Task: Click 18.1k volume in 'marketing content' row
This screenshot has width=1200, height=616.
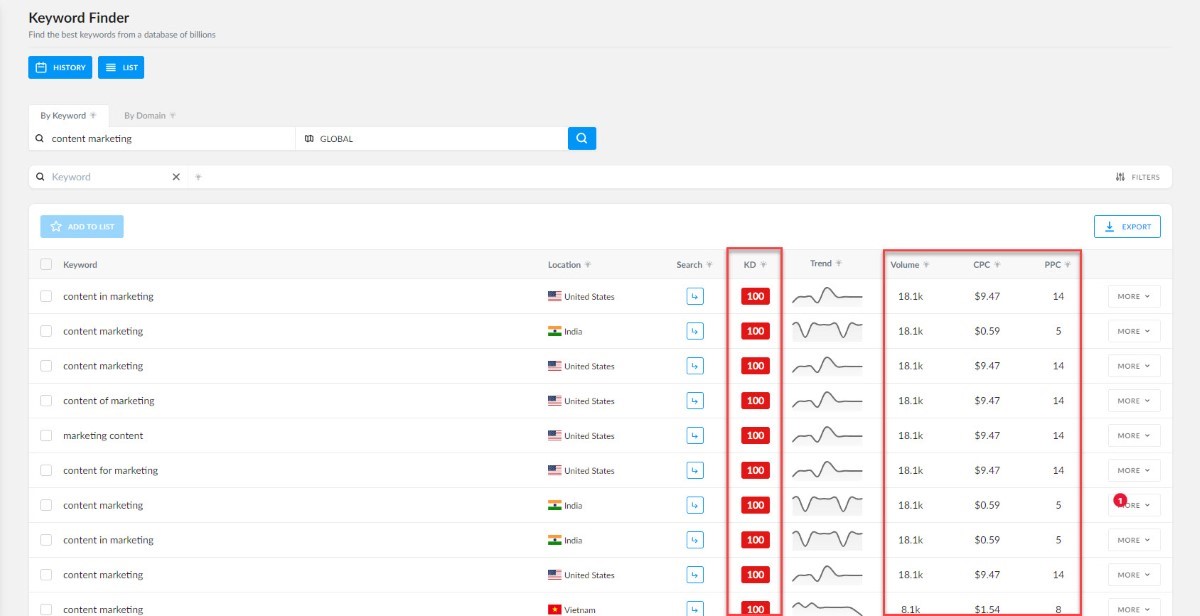Action: 910,436
